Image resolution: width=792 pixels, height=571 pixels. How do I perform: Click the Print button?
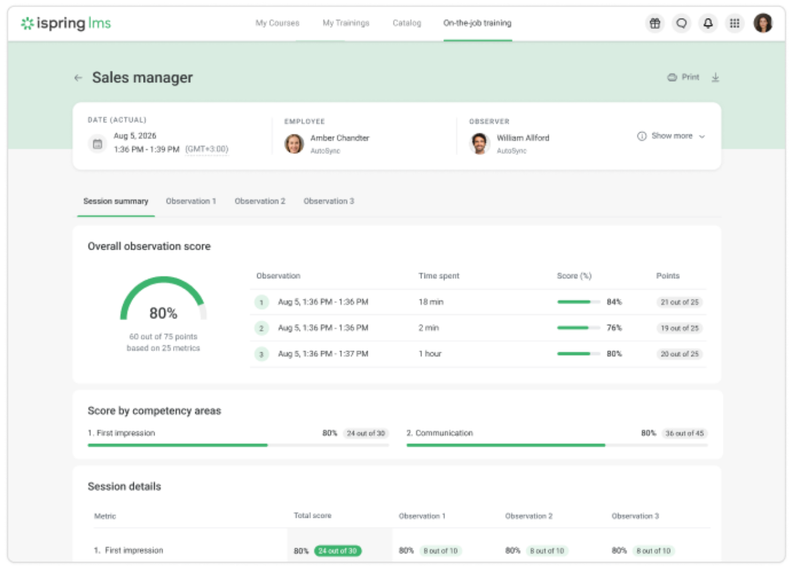pyautogui.click(x=683, y=77)
